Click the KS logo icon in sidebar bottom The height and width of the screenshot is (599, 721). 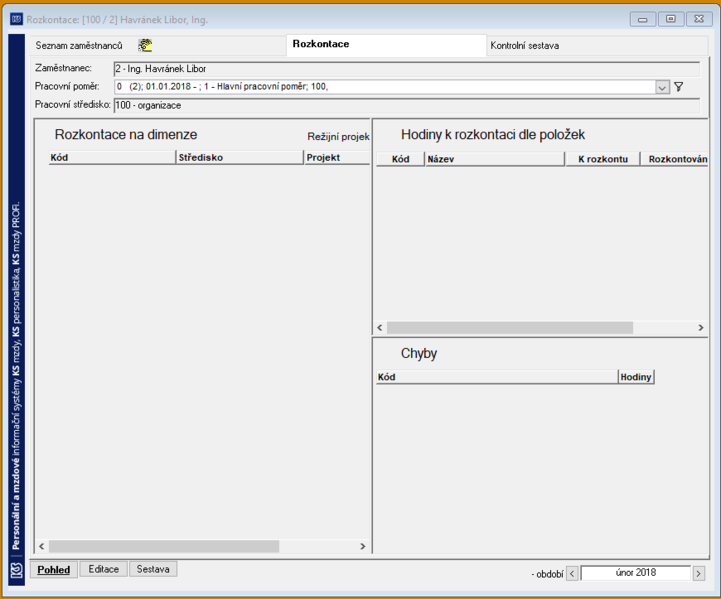17,571
